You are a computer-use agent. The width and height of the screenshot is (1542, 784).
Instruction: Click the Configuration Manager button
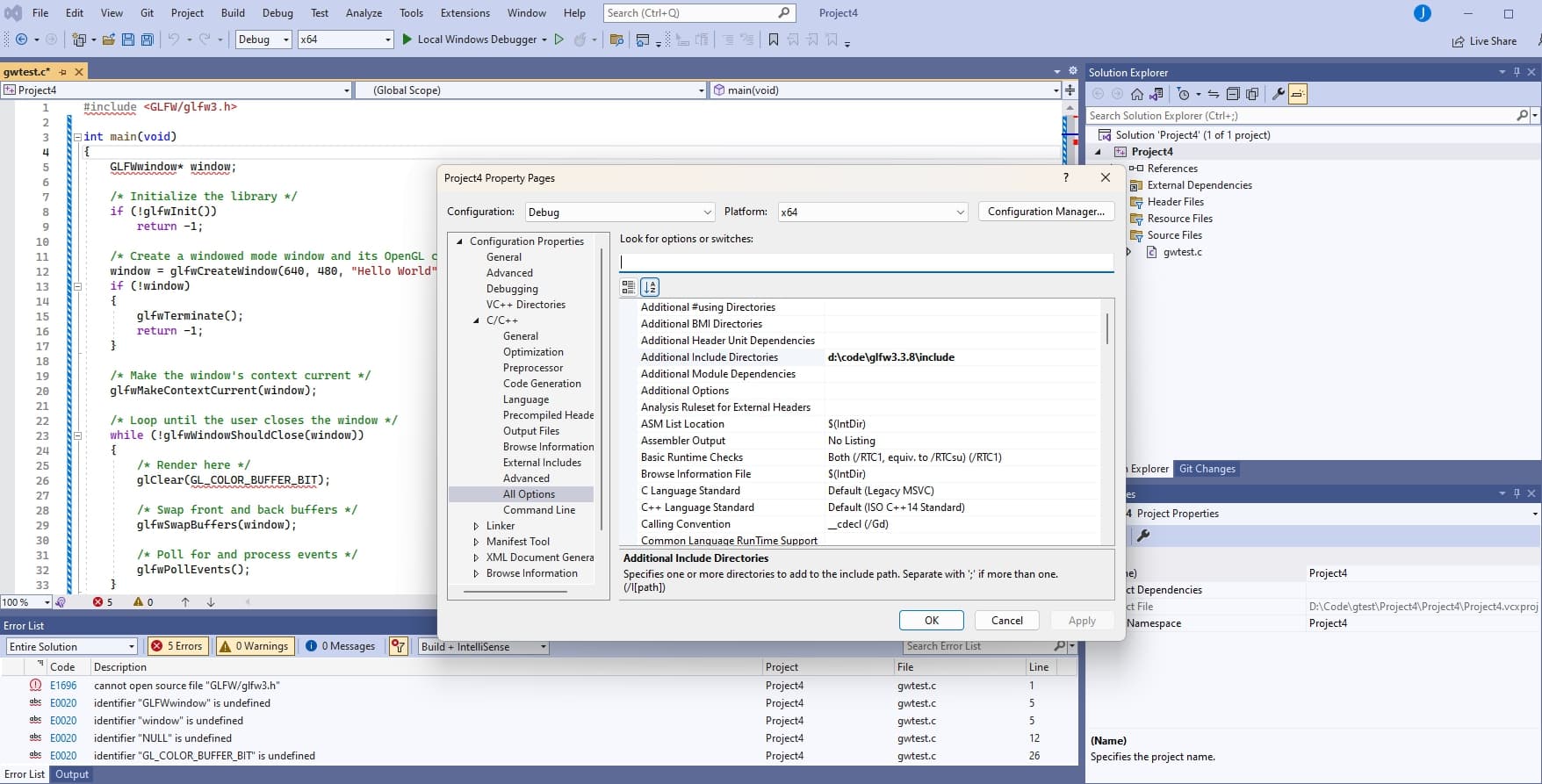pos(1046,212)
